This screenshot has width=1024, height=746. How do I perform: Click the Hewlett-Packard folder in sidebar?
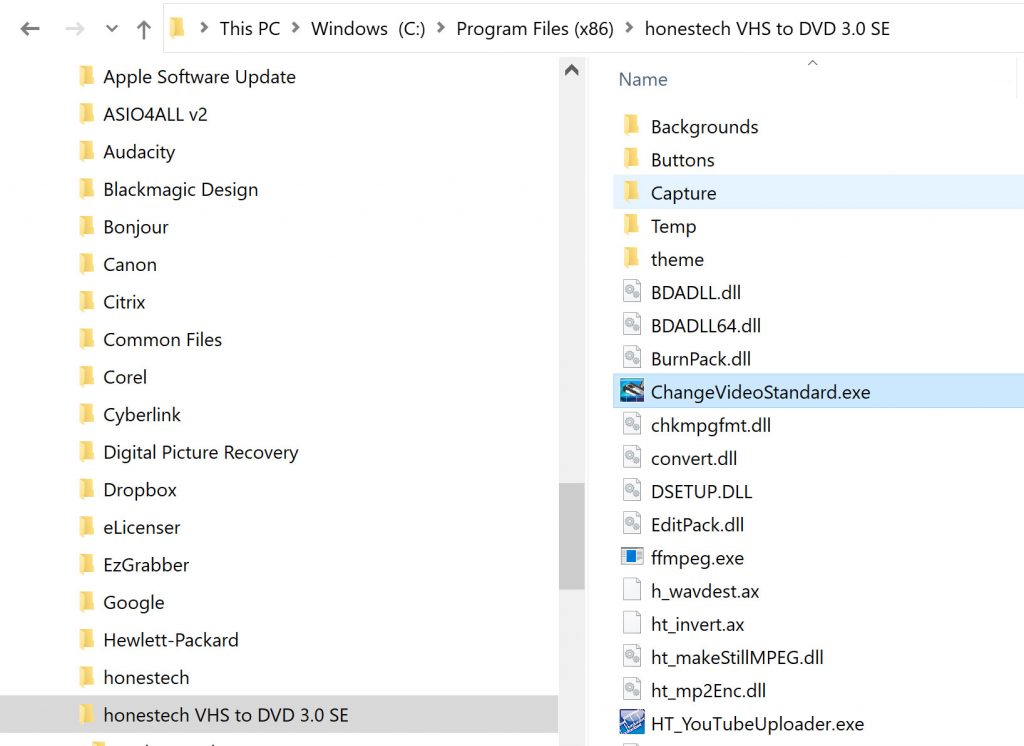coord(170,640)
